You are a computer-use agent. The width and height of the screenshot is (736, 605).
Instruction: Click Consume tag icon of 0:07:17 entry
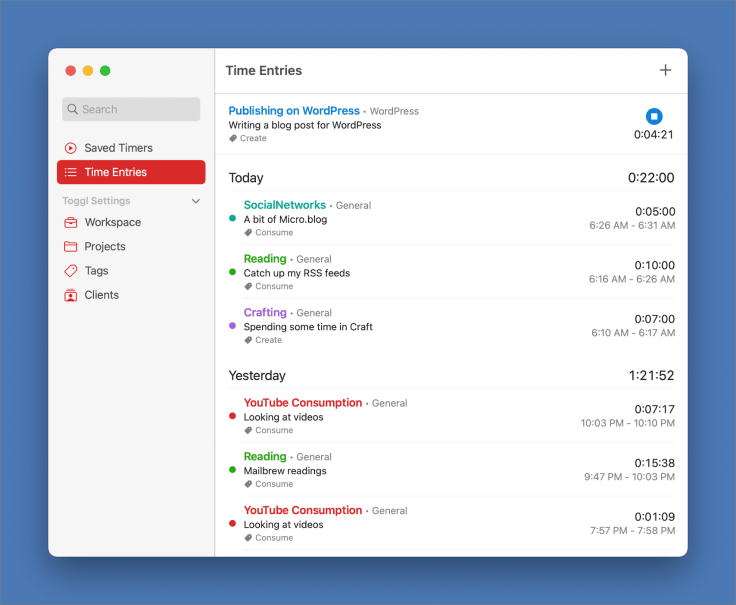(x=248, y=430)
